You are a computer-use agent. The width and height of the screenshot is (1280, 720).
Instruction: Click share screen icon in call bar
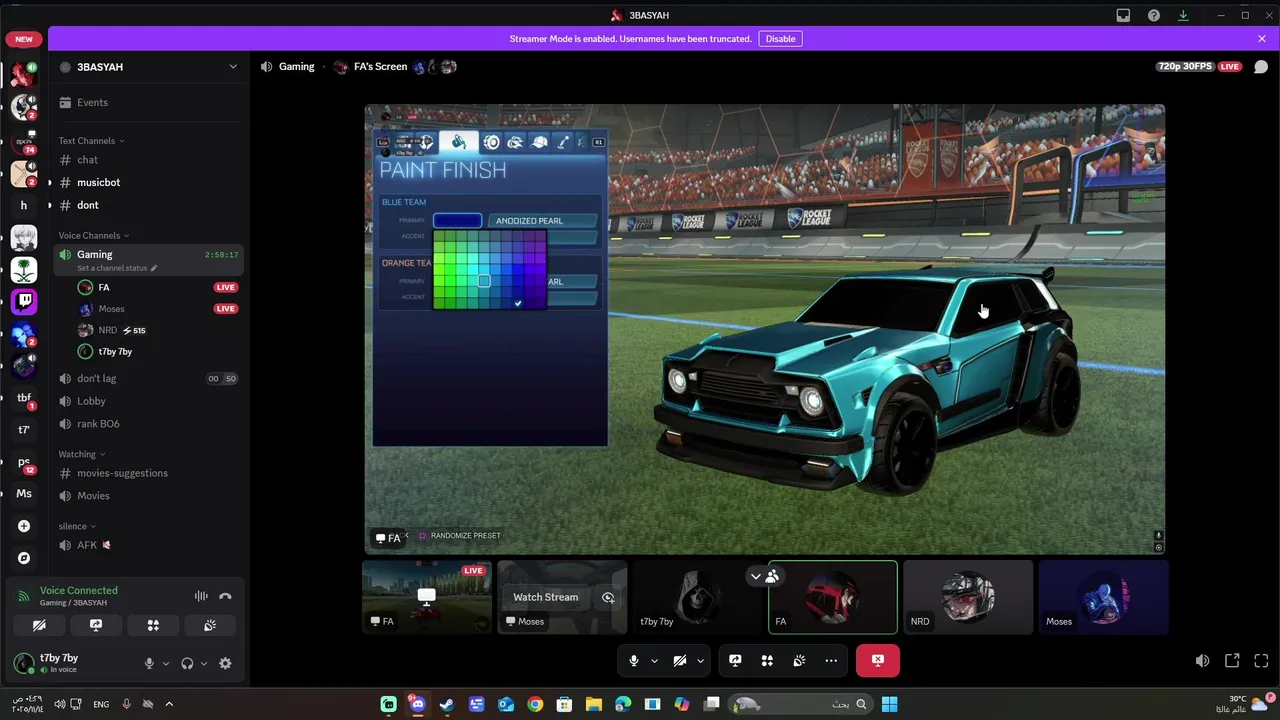(735, 660)
